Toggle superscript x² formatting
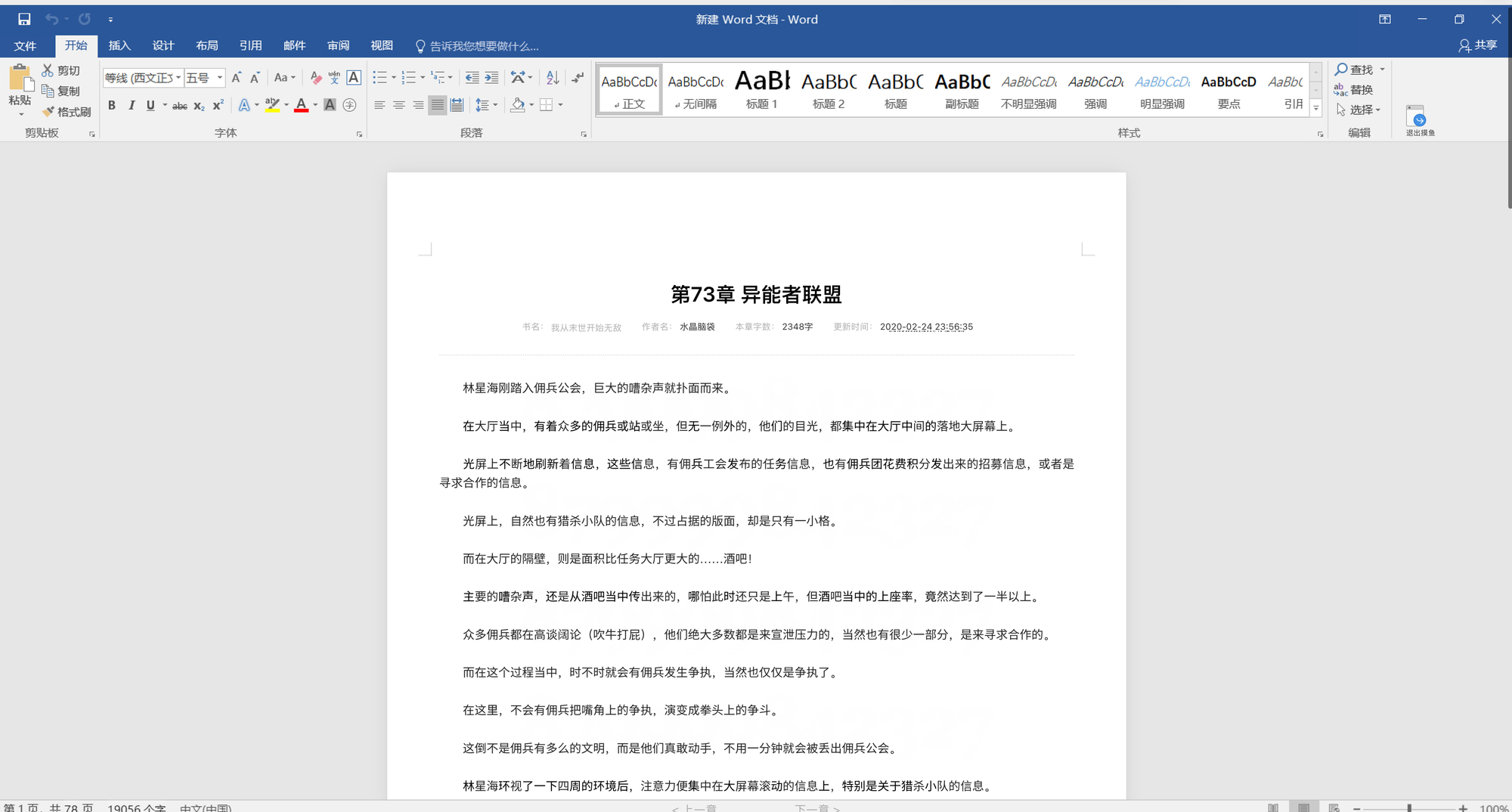The image size is (1512, 812). [218, 105]
